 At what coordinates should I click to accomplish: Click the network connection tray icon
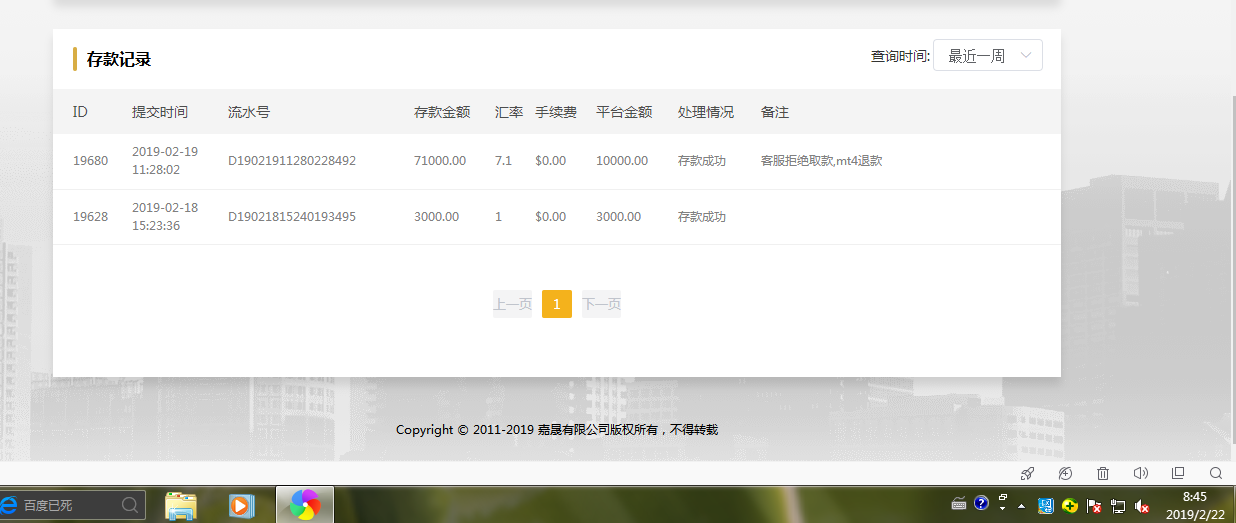[1118, 506]
